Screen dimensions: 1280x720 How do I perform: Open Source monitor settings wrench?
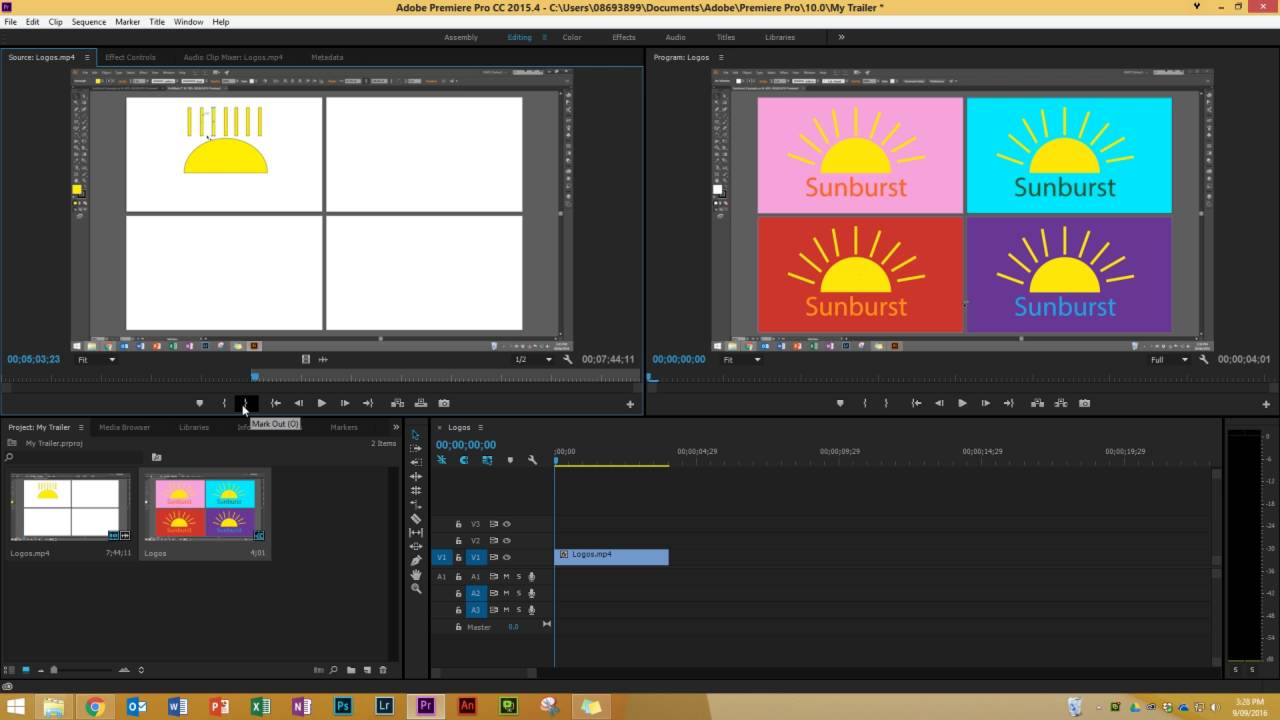(x=568, y=359)
